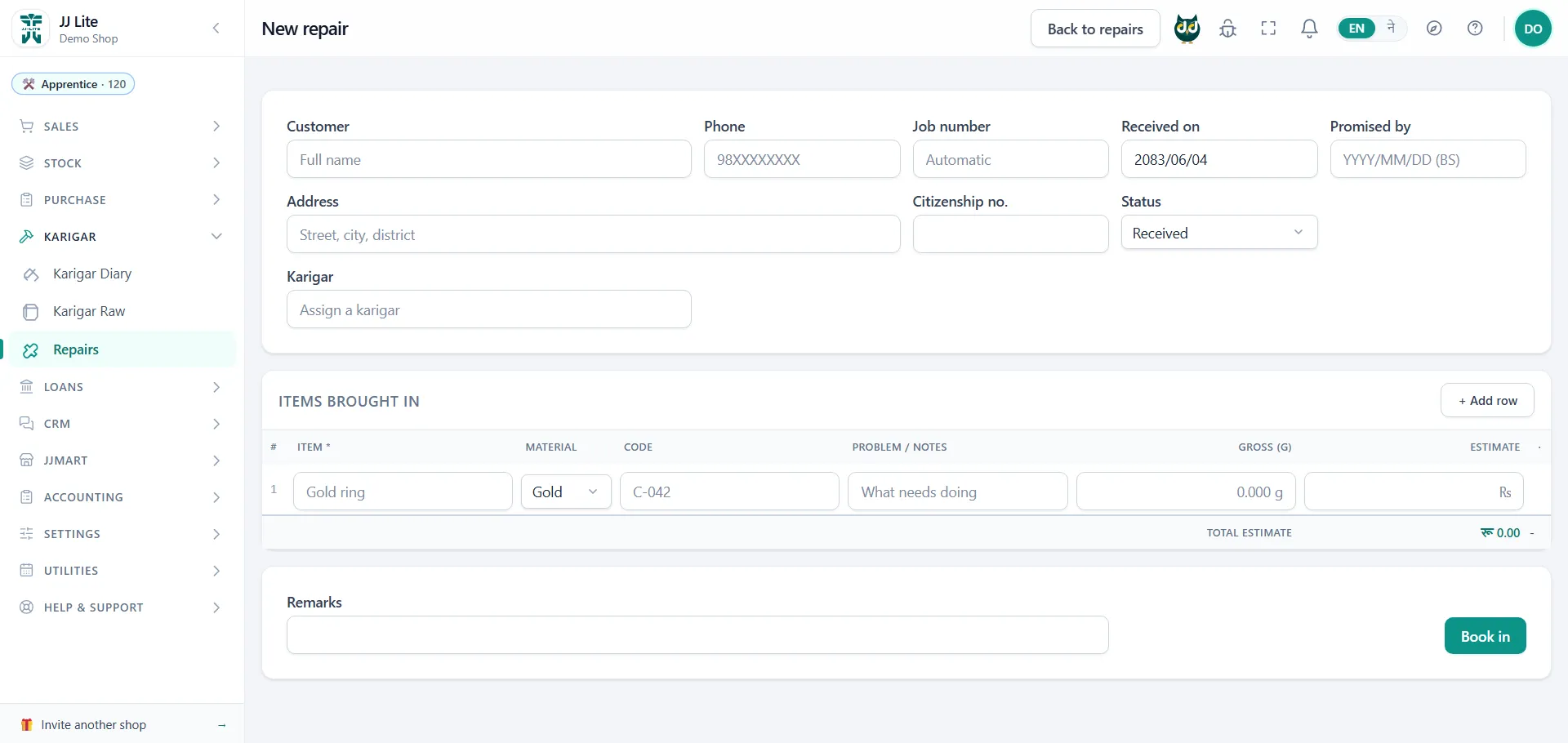Click the compass explore icon
Viewport: 1568px width, 743px height.
tap(1434, 29)
